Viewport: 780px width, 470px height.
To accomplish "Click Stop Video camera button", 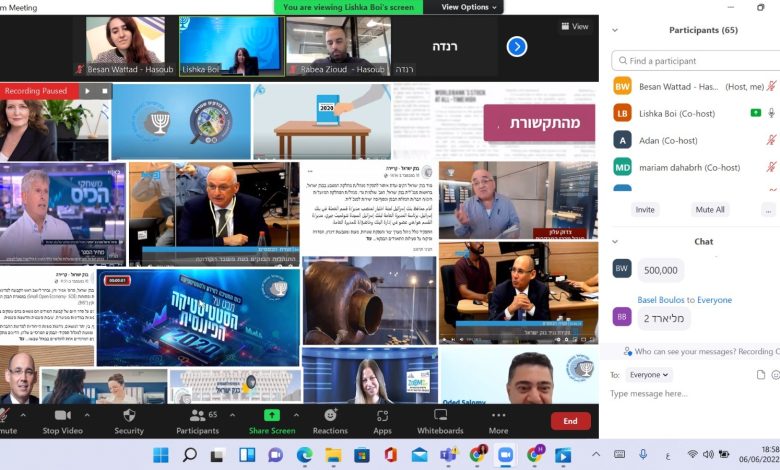I will (x=62, y=422).
